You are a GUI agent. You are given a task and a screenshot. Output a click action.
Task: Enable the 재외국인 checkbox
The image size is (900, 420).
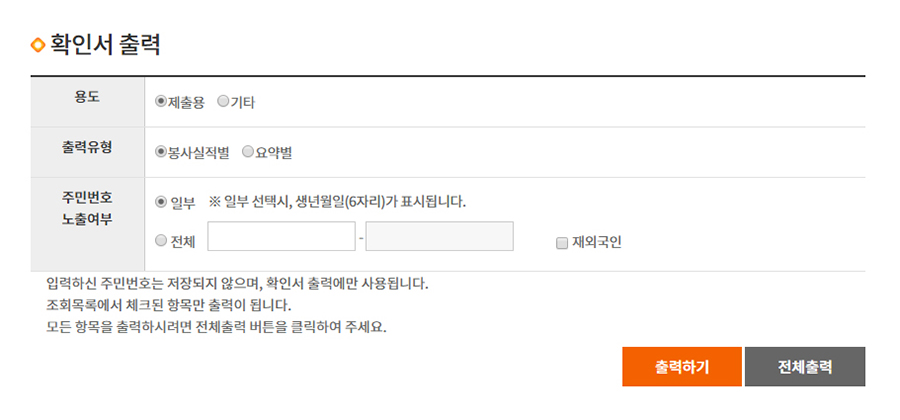coord(561,243)
